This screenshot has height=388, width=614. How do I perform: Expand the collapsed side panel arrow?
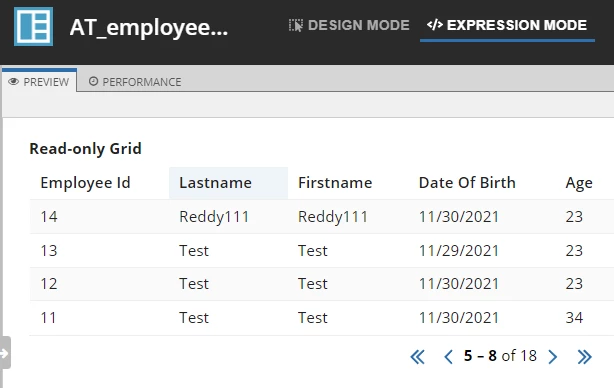(5, 353)
